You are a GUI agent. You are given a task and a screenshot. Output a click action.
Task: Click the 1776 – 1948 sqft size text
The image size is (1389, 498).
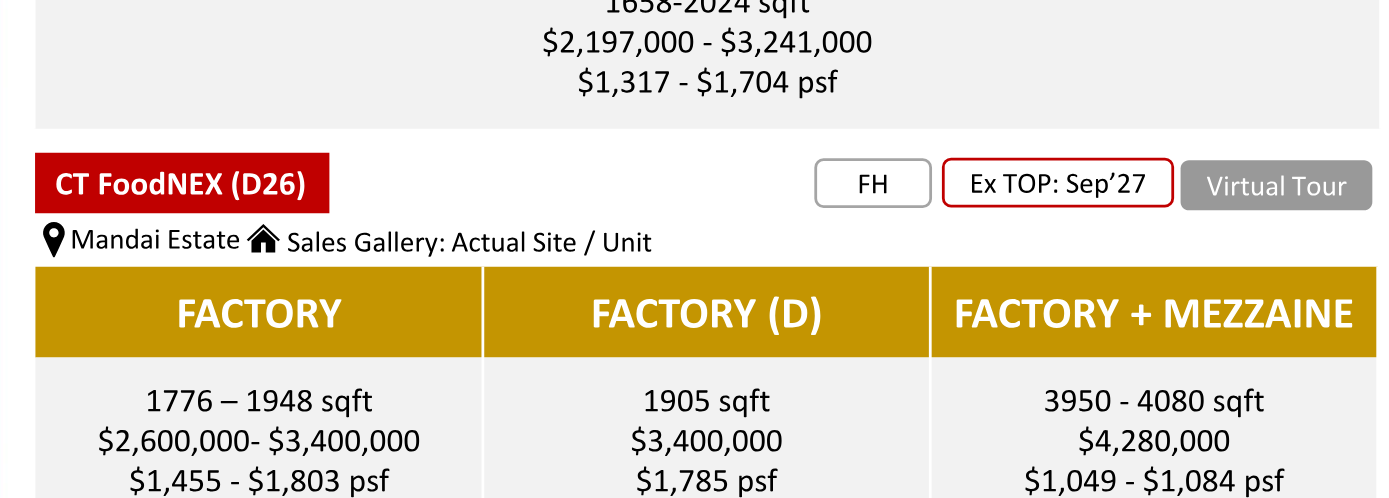coord(259,402)
